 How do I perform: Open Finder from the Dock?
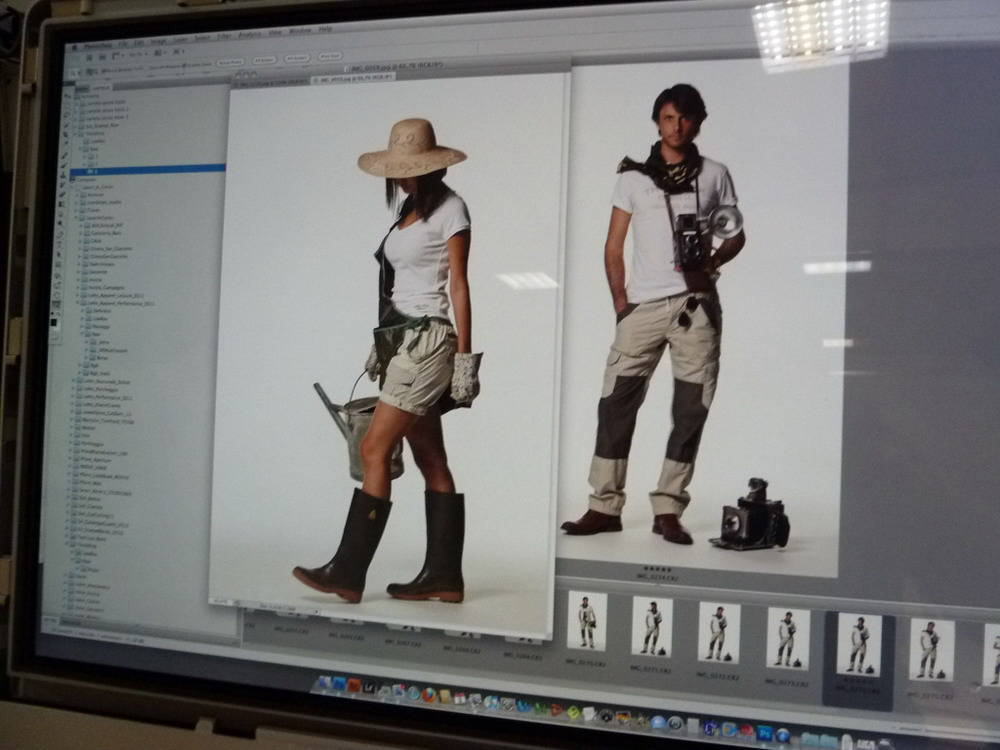(323, 682)
